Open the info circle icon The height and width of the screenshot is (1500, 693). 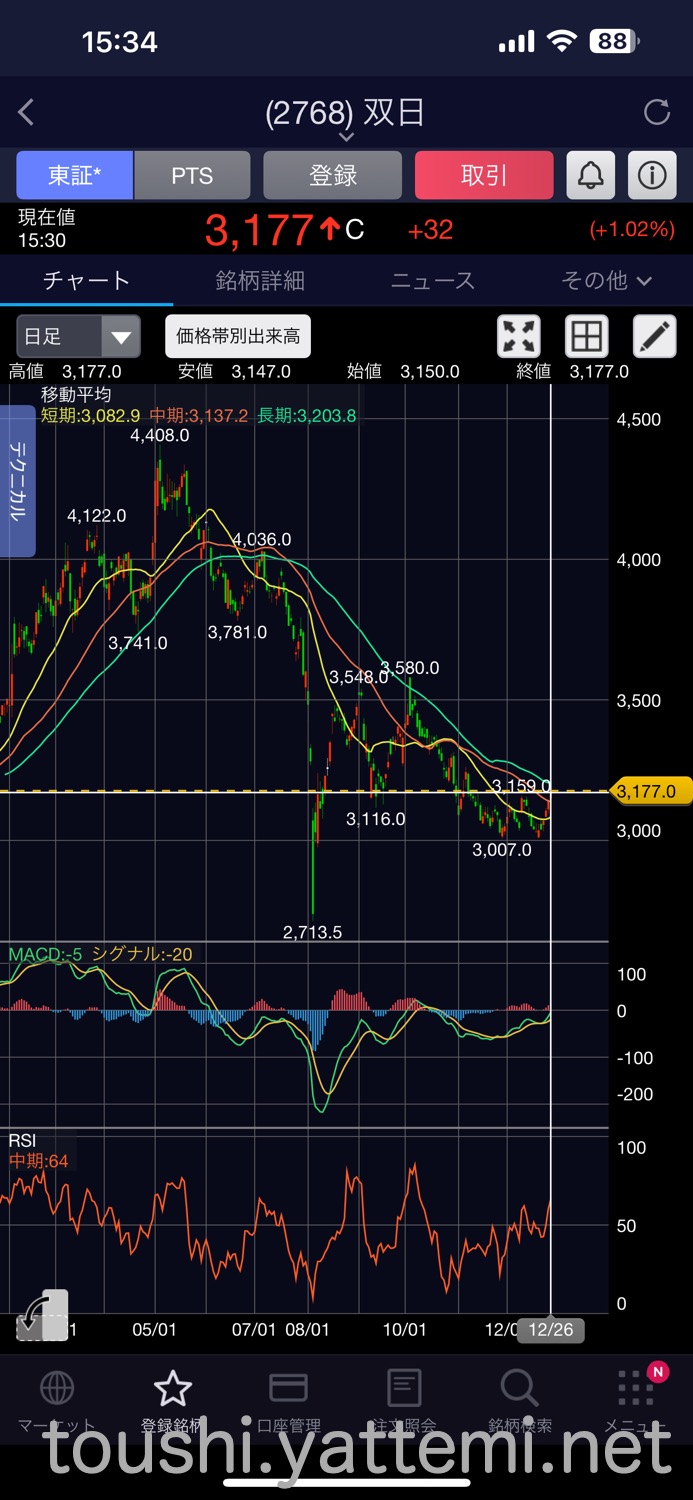[x=652, y=176]
